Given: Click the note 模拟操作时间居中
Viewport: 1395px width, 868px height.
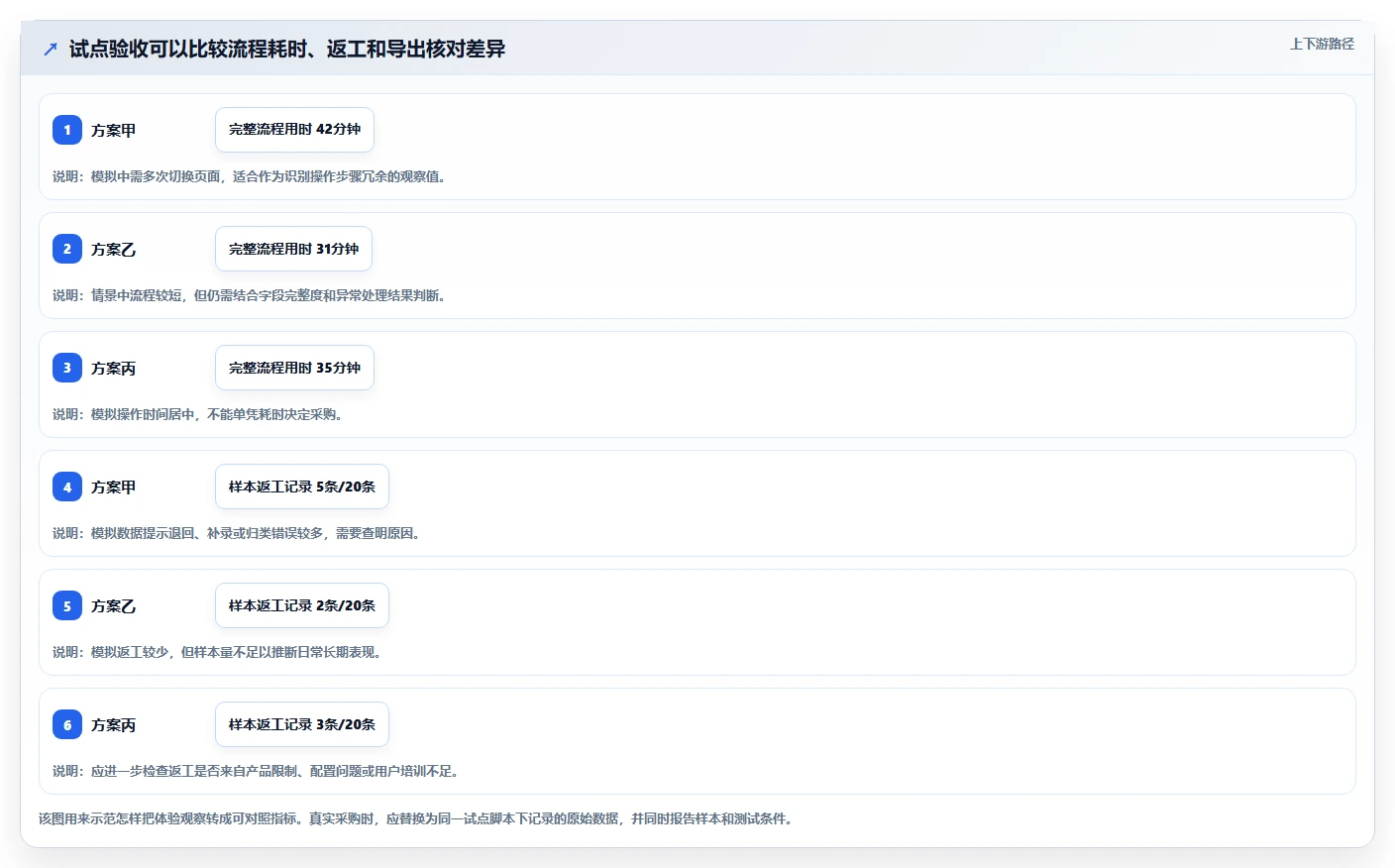Looking at the screenshot, I should 200,414.
